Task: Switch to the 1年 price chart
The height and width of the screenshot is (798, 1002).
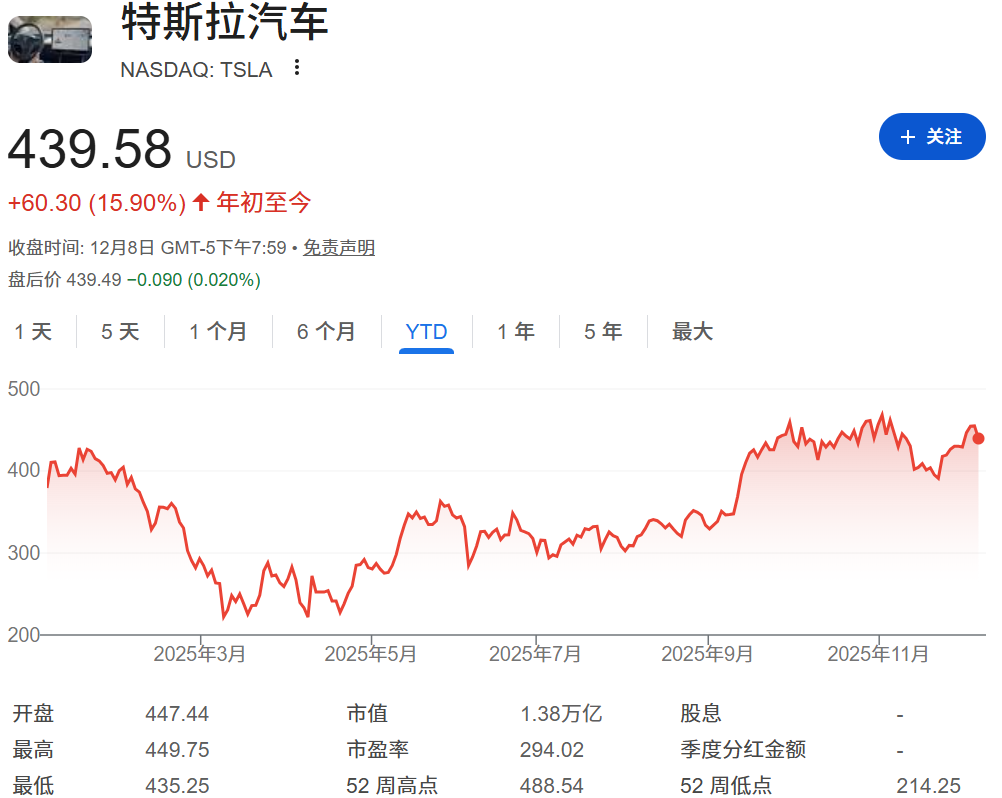Action: (x=515, y=331)
